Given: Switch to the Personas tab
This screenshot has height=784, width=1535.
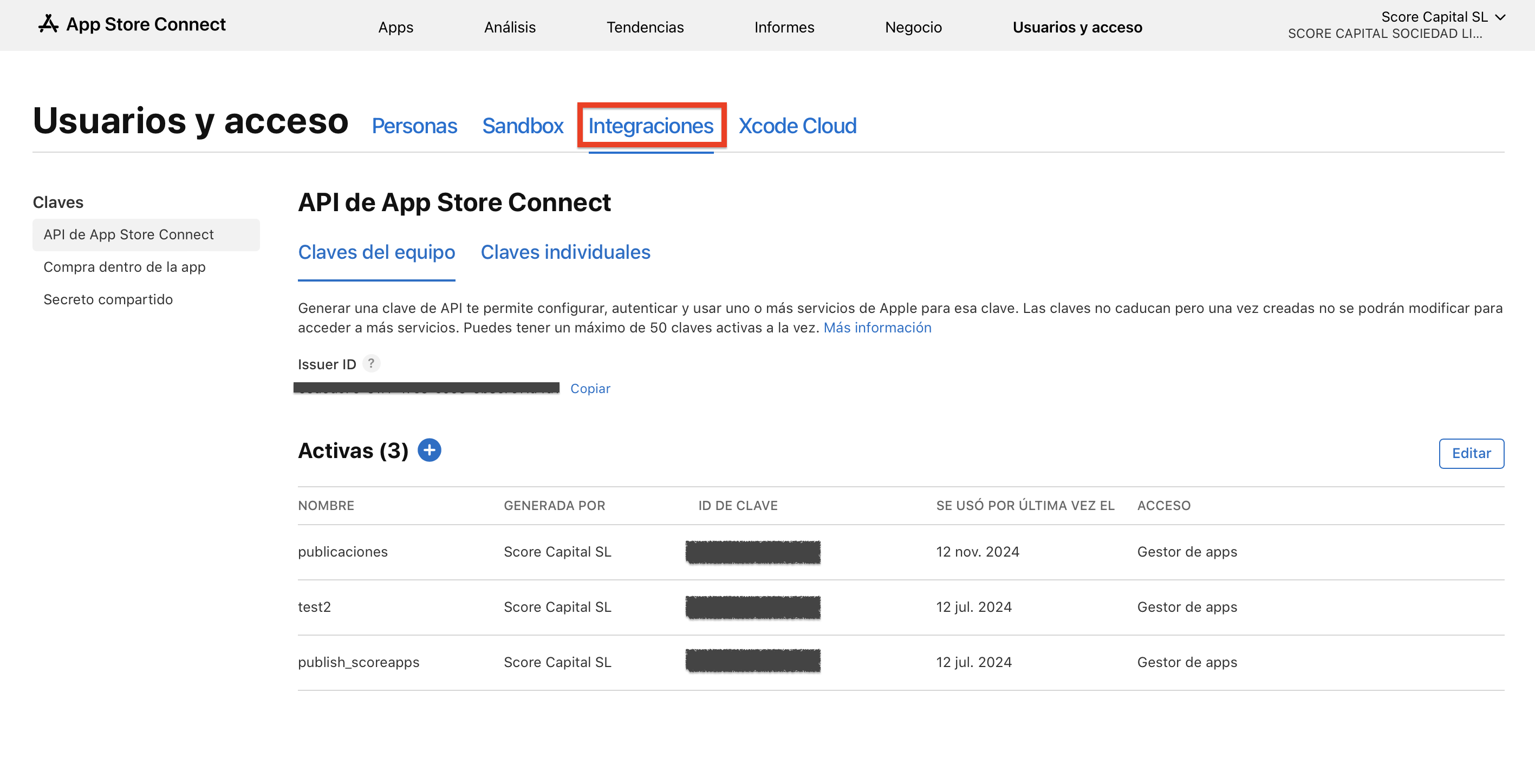Looking at the screenshot, I should pos(414,126).
